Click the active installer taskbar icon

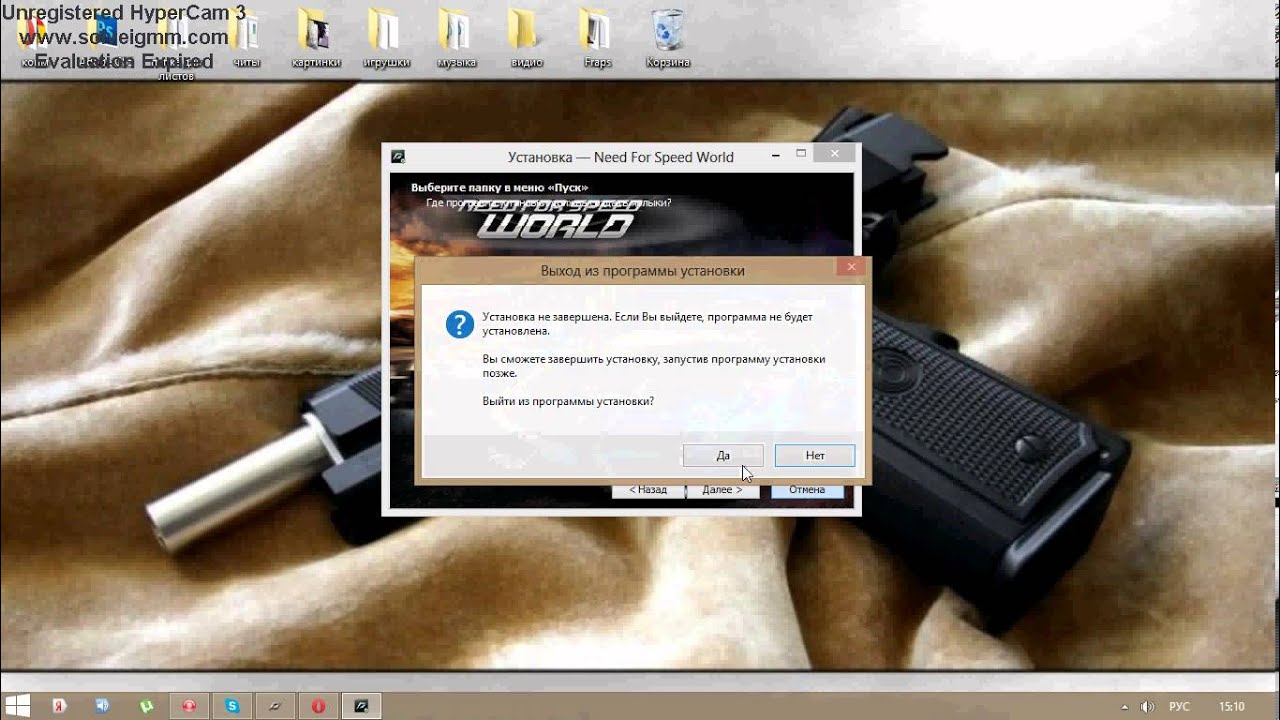click(x=361, y=706)
